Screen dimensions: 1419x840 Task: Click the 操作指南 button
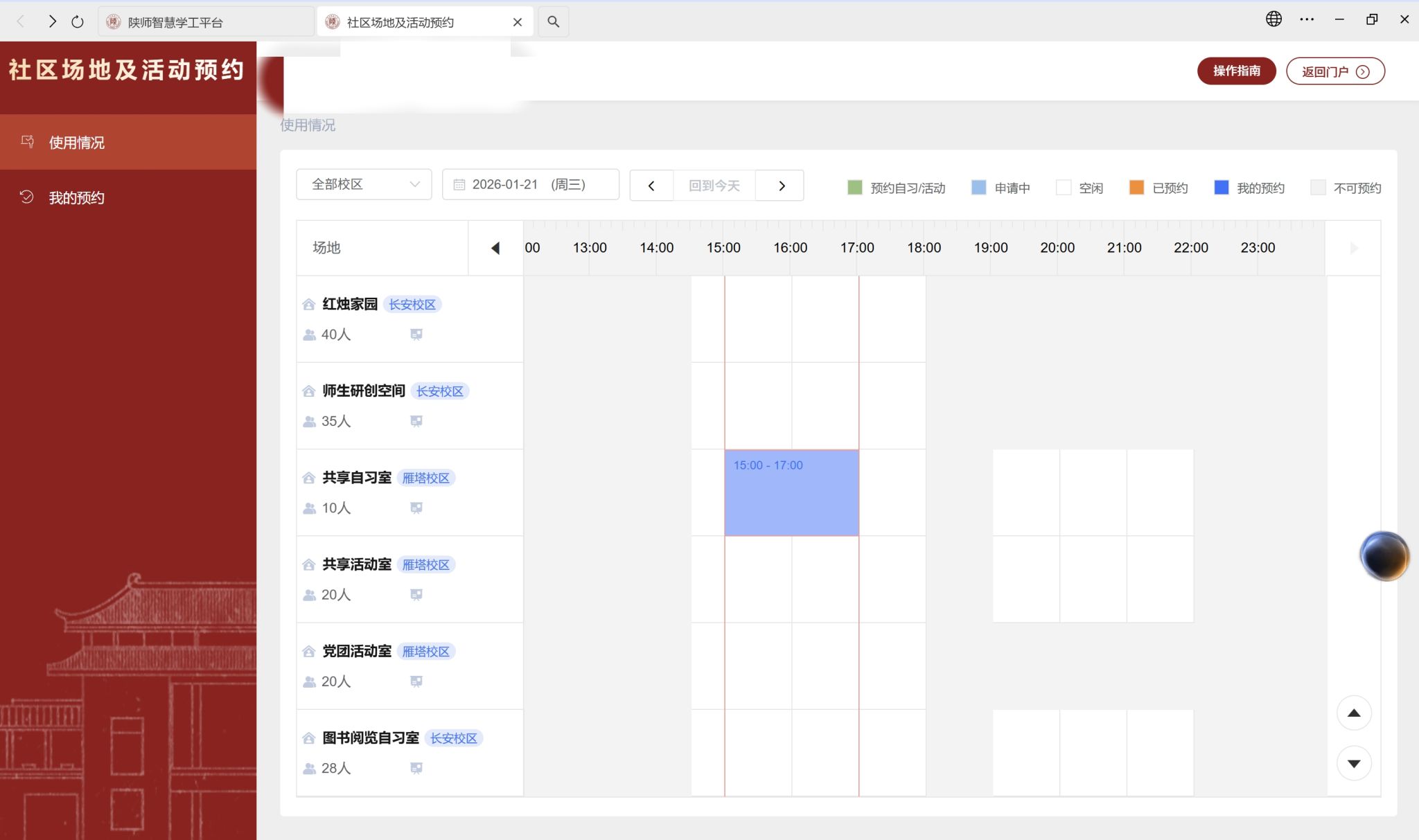[x=1236, y=71]
